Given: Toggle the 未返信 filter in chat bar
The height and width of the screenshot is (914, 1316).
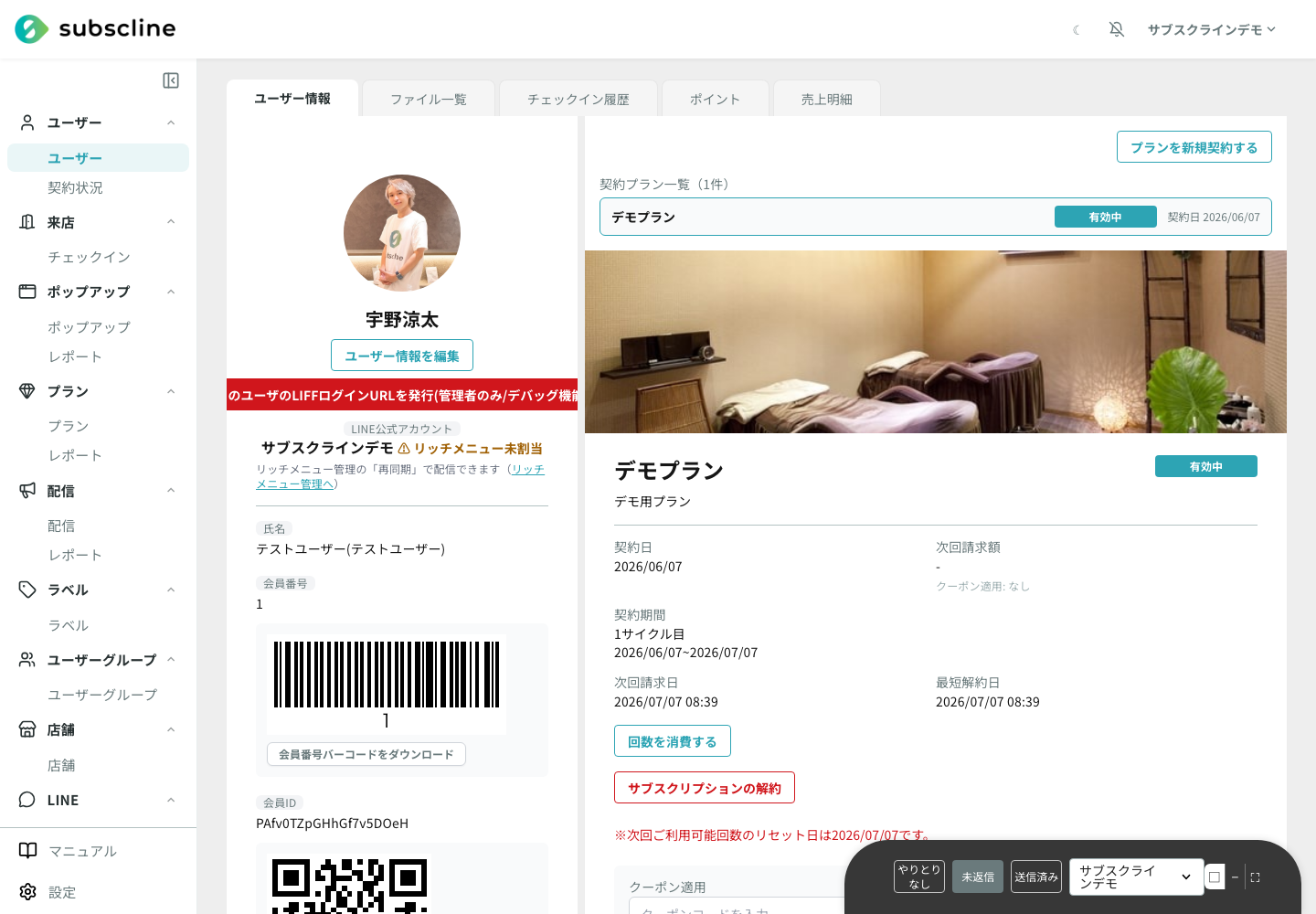Looking at the screenshot, I should tap(978, 877).
